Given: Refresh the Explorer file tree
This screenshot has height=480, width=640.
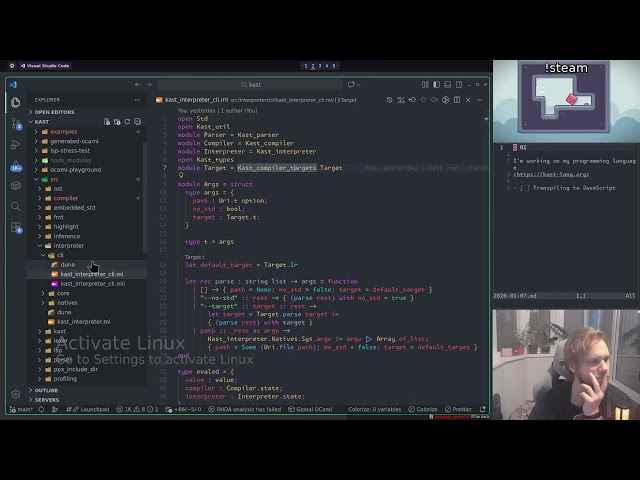Looking at the screenshot, I should tap(127, 122).
